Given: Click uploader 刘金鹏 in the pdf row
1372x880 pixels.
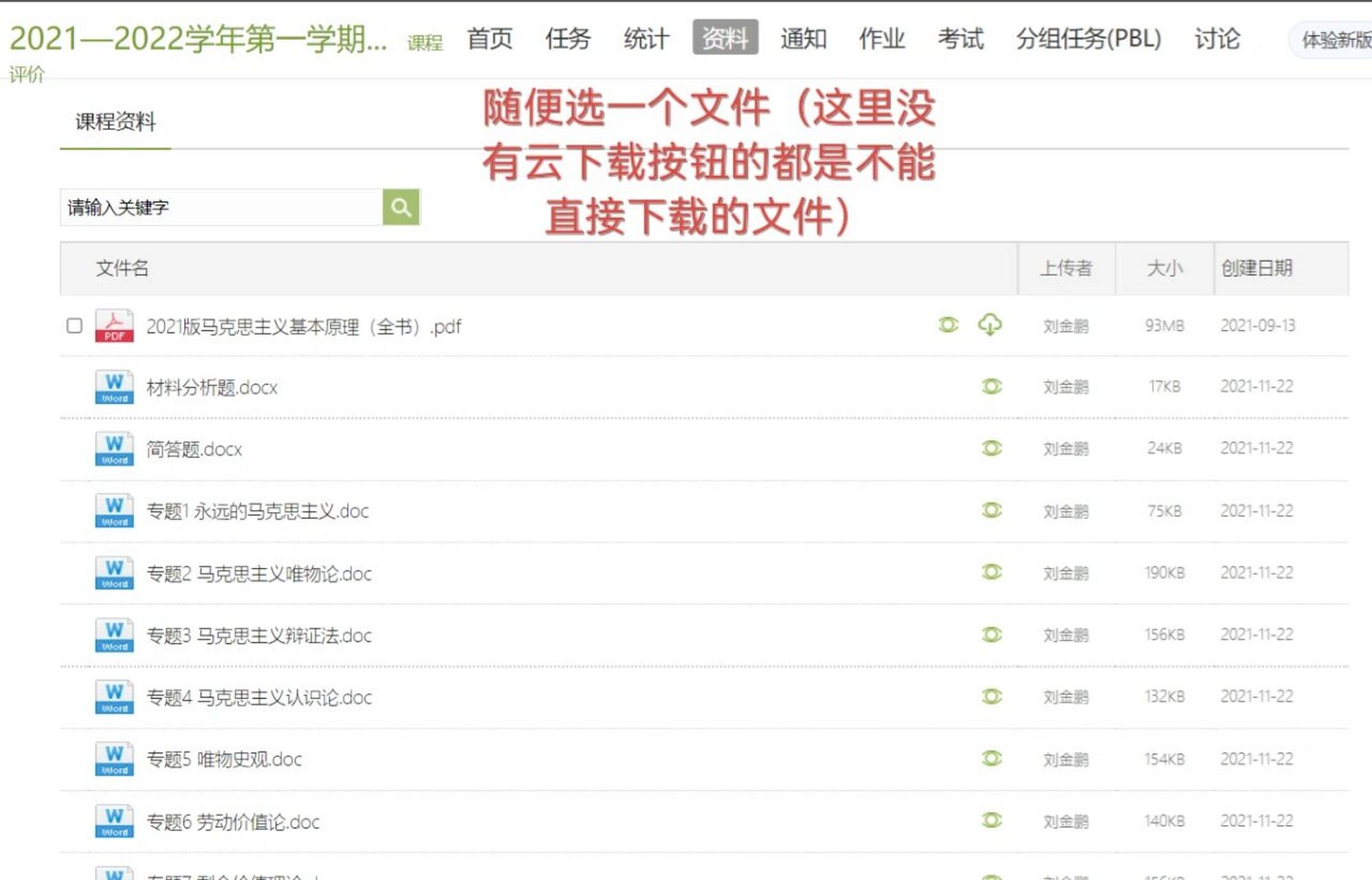Looking at the screenshot, I should (1066, 326).
